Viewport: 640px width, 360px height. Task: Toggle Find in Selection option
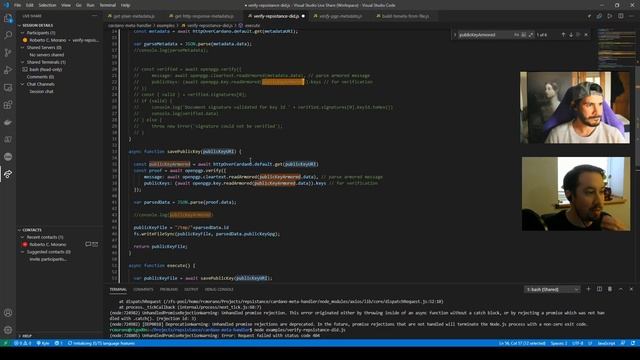coord(578,35)
